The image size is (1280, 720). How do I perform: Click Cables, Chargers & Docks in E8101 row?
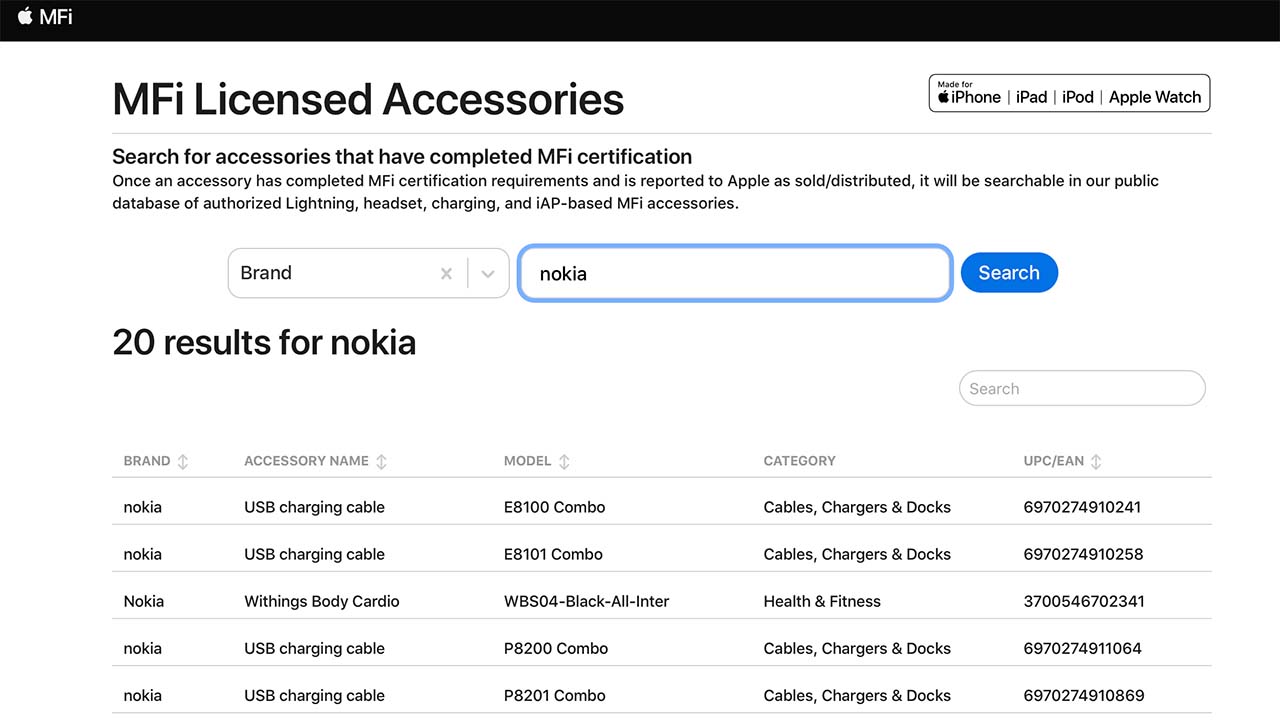(x=857, y=554)
